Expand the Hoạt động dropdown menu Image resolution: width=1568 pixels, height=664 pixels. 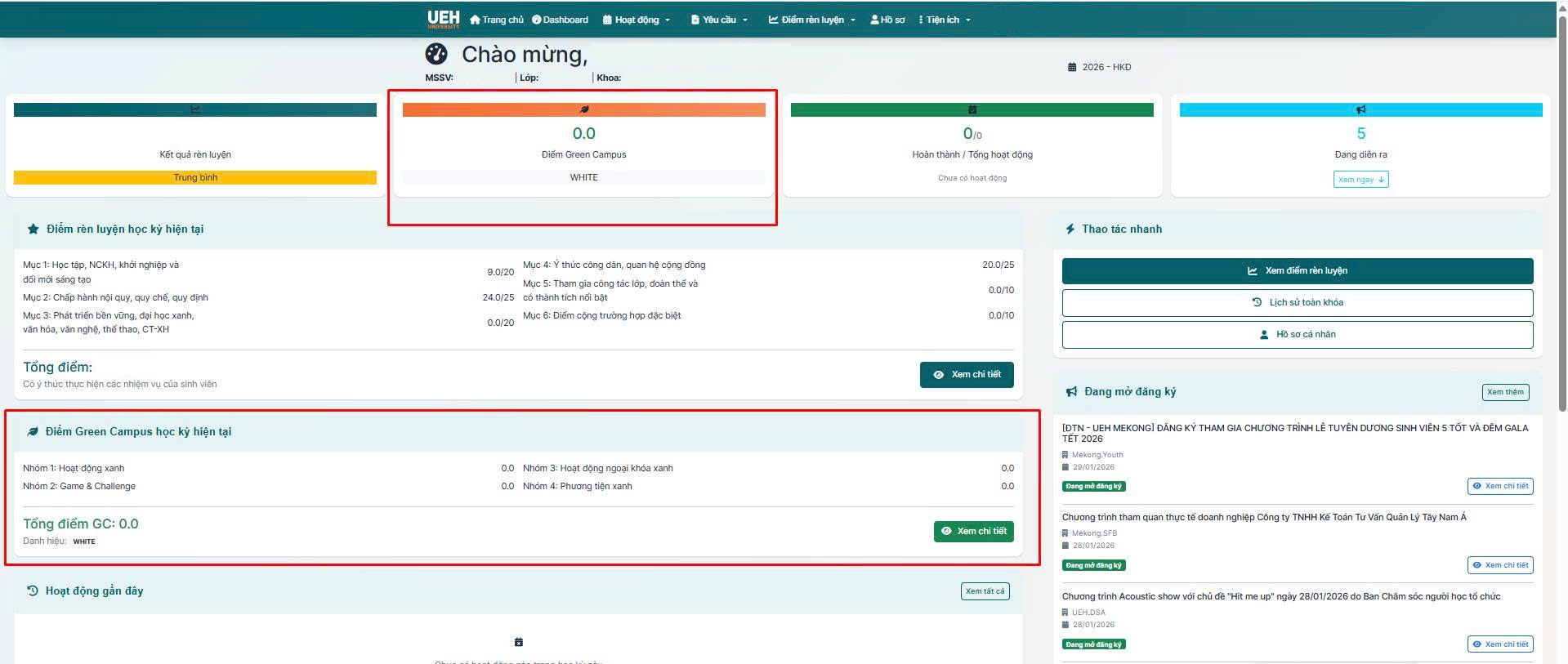point(637,20)
